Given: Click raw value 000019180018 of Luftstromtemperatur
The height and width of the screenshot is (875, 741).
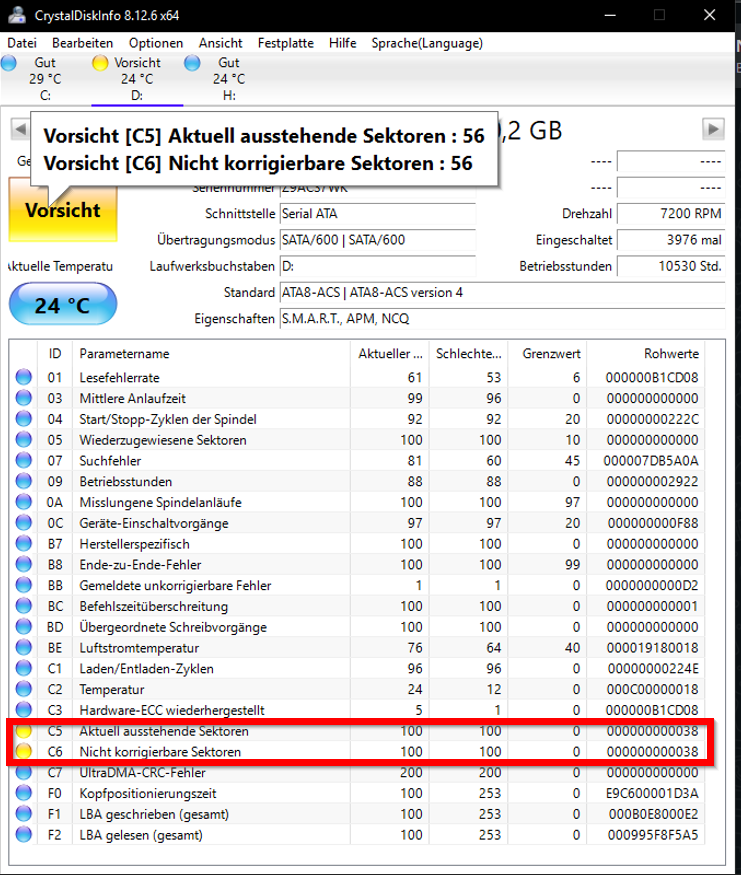Looking at the screenshot, I should click(652, 647).
